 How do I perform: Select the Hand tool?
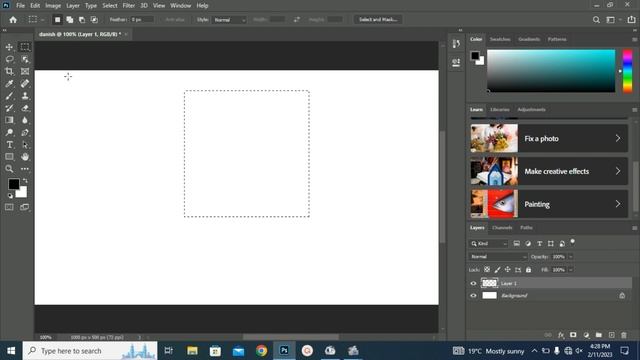25,157
